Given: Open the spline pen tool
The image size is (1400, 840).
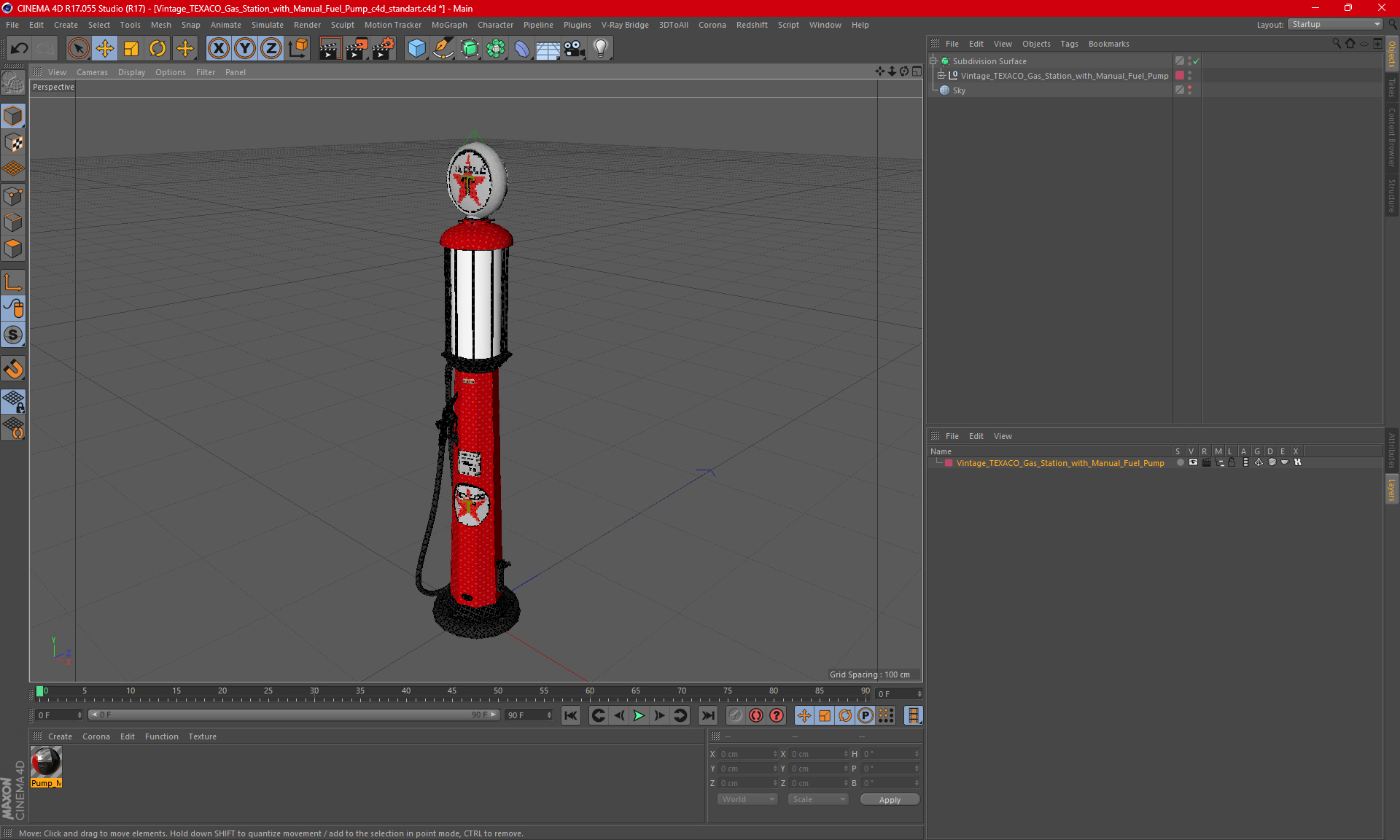Looking at the screenshot, I should coord(443,48).
